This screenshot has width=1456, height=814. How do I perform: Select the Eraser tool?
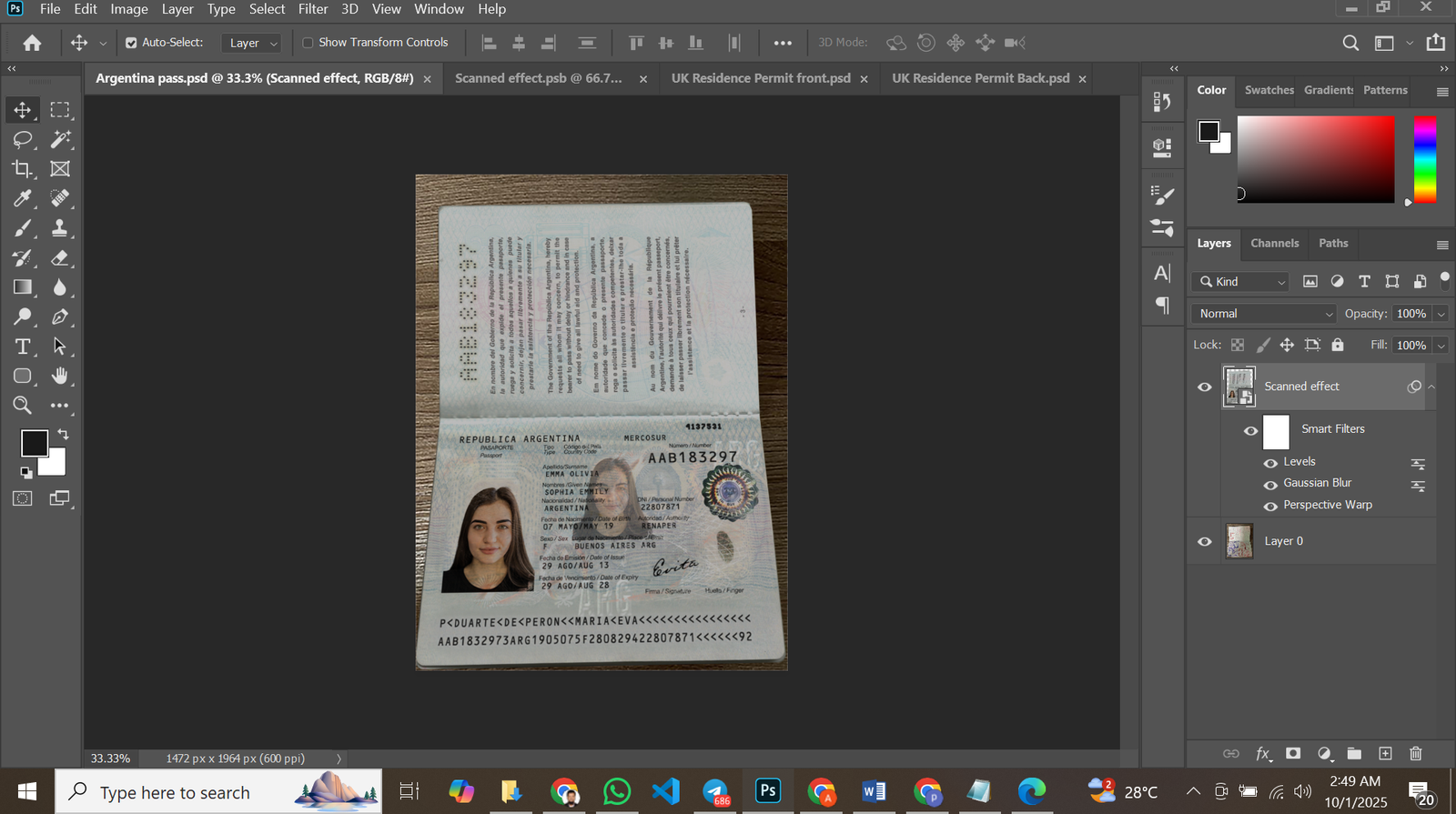[60, 258]
